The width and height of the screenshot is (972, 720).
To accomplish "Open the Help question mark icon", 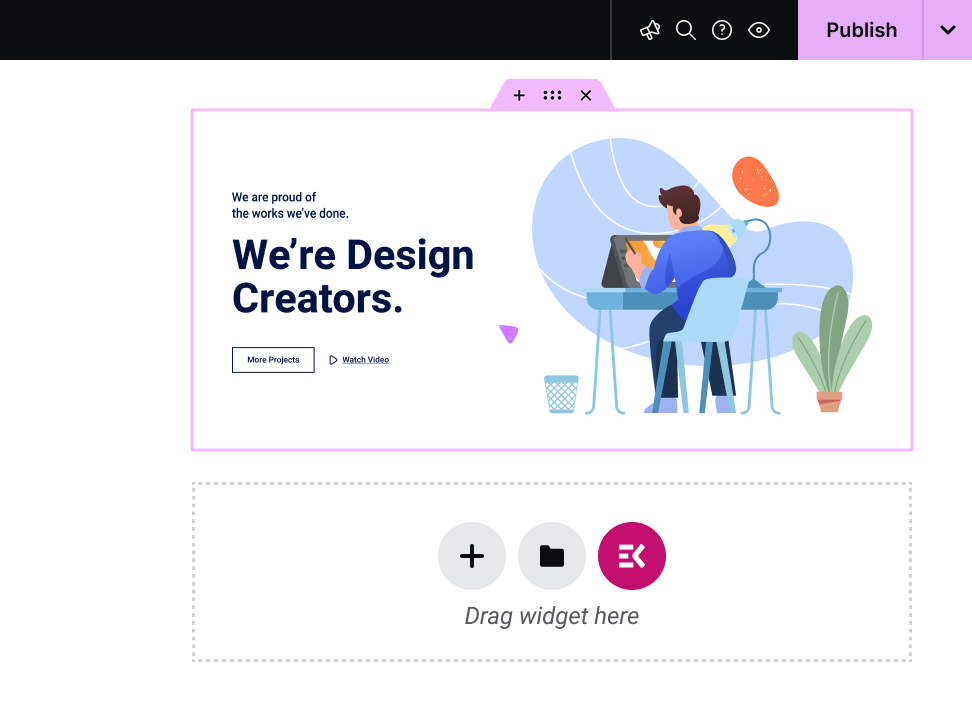I will [x=722, y=30].
